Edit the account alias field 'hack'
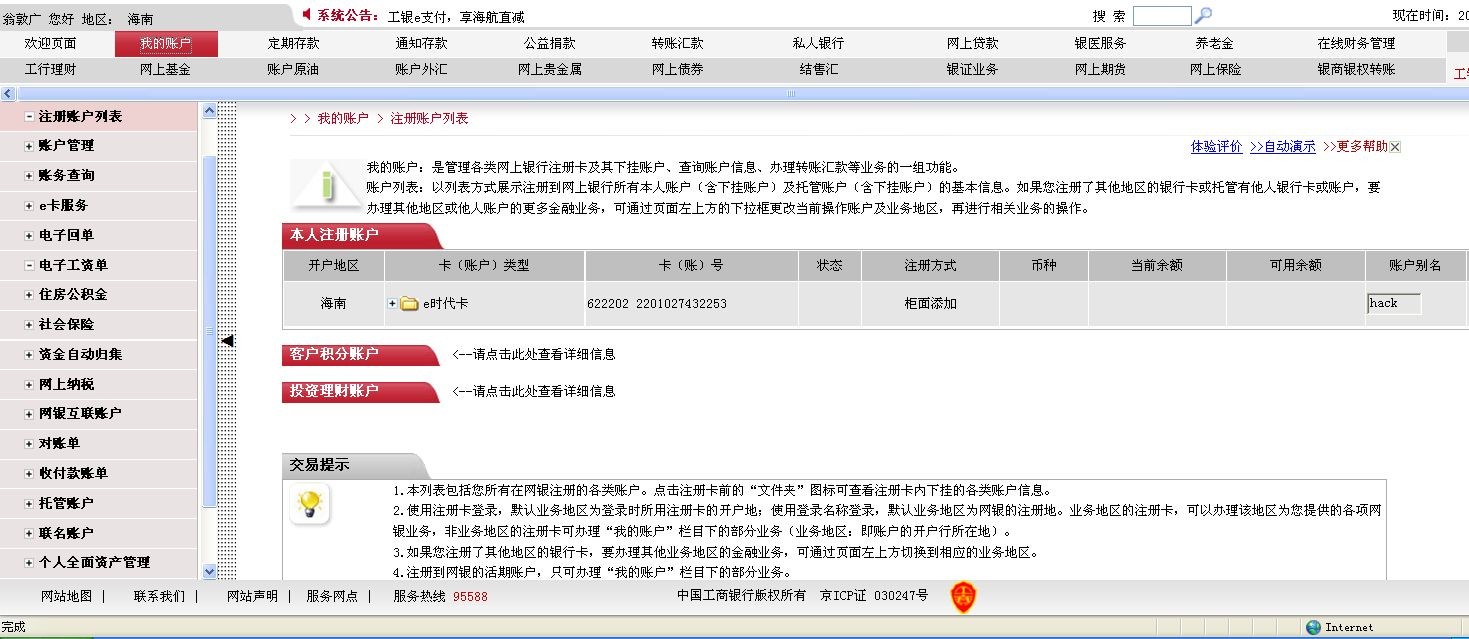Screen dimensions: 1469x639 pos(1394,303)
